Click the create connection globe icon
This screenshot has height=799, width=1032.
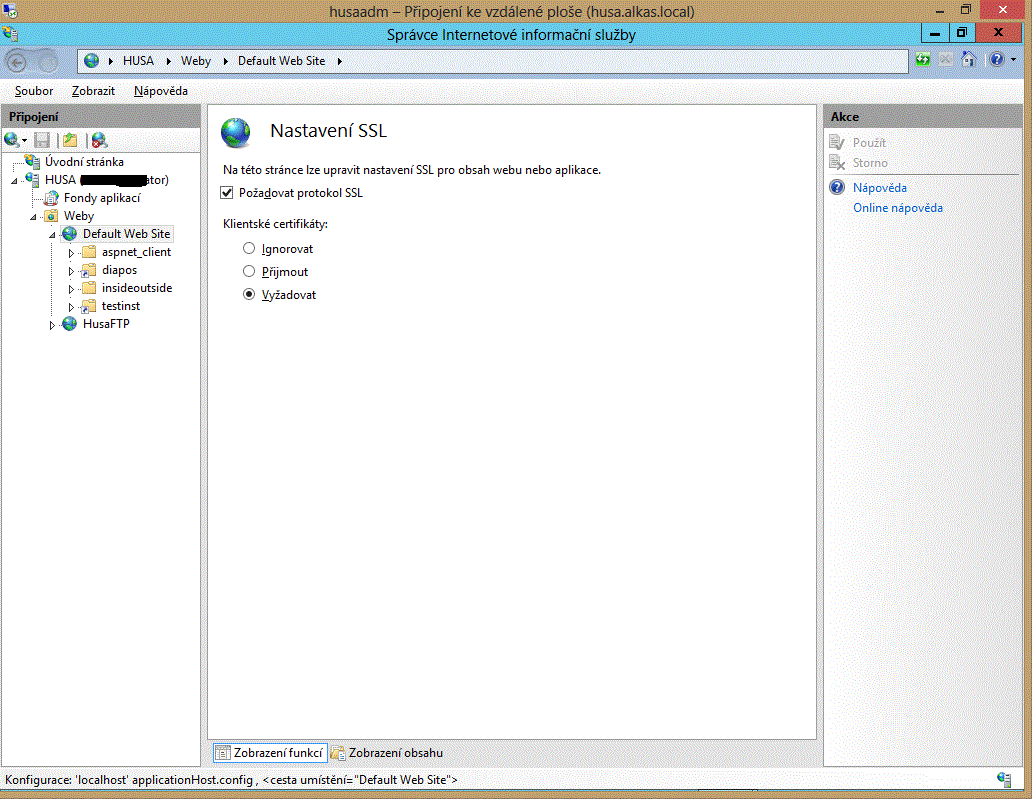(12, 141)
